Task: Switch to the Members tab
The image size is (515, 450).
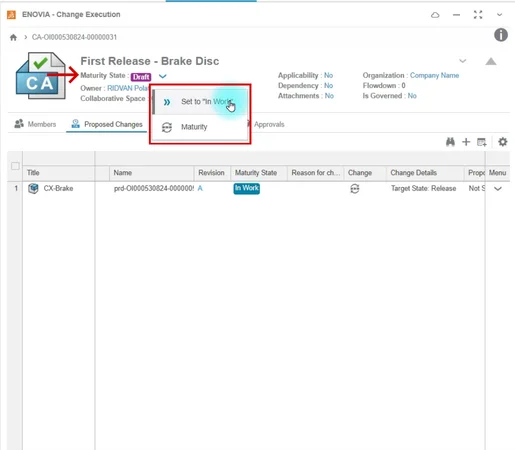Action: [x=35, y=124]
